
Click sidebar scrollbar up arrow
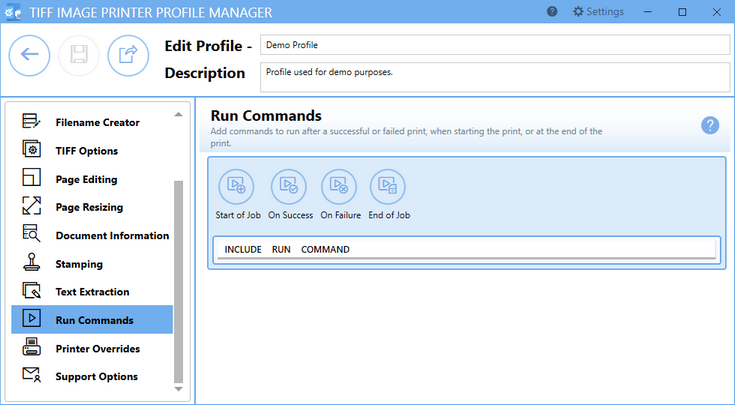[x=178, y=115]
